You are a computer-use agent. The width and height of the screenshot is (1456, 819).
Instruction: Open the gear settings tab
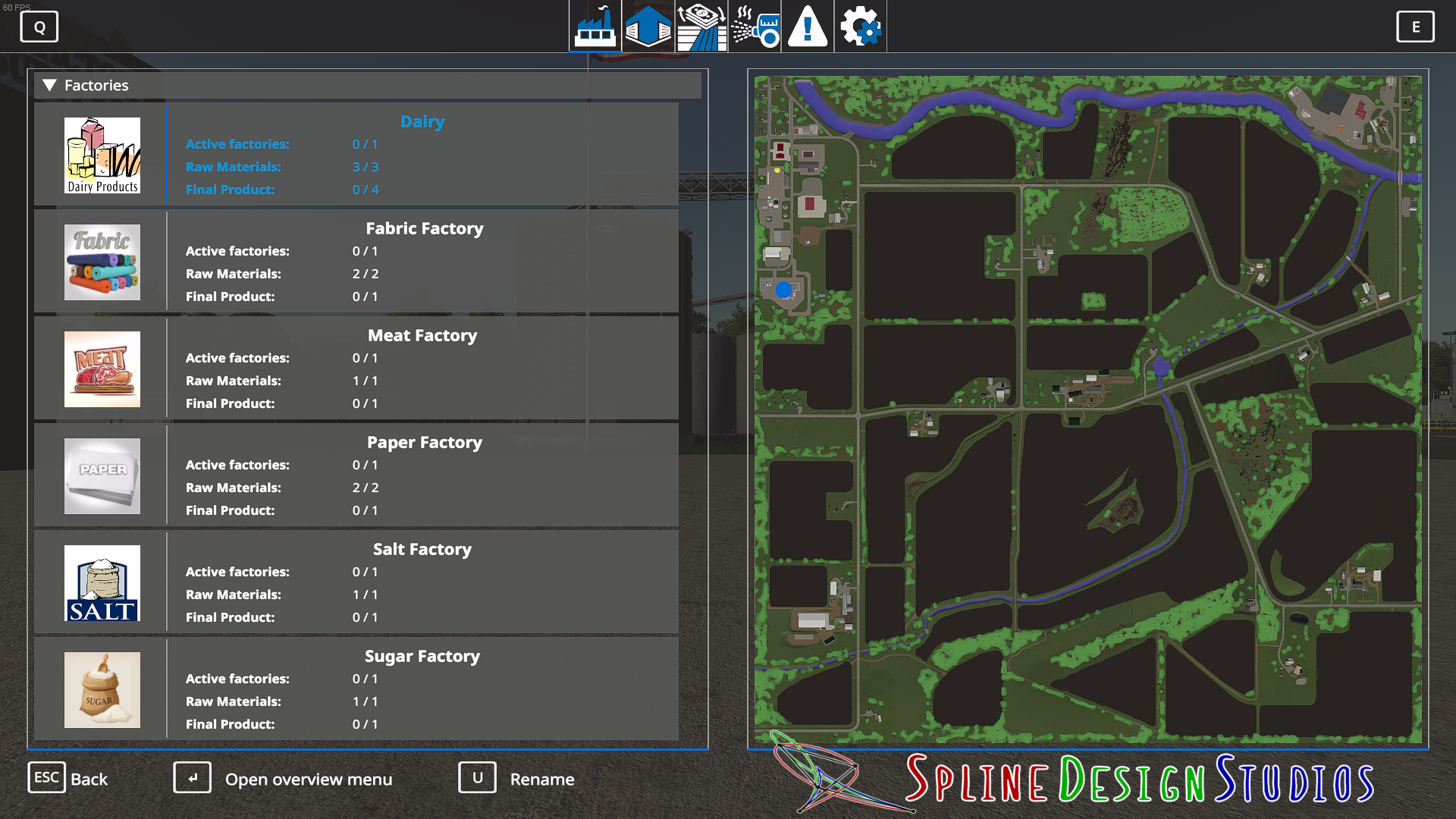861,27
